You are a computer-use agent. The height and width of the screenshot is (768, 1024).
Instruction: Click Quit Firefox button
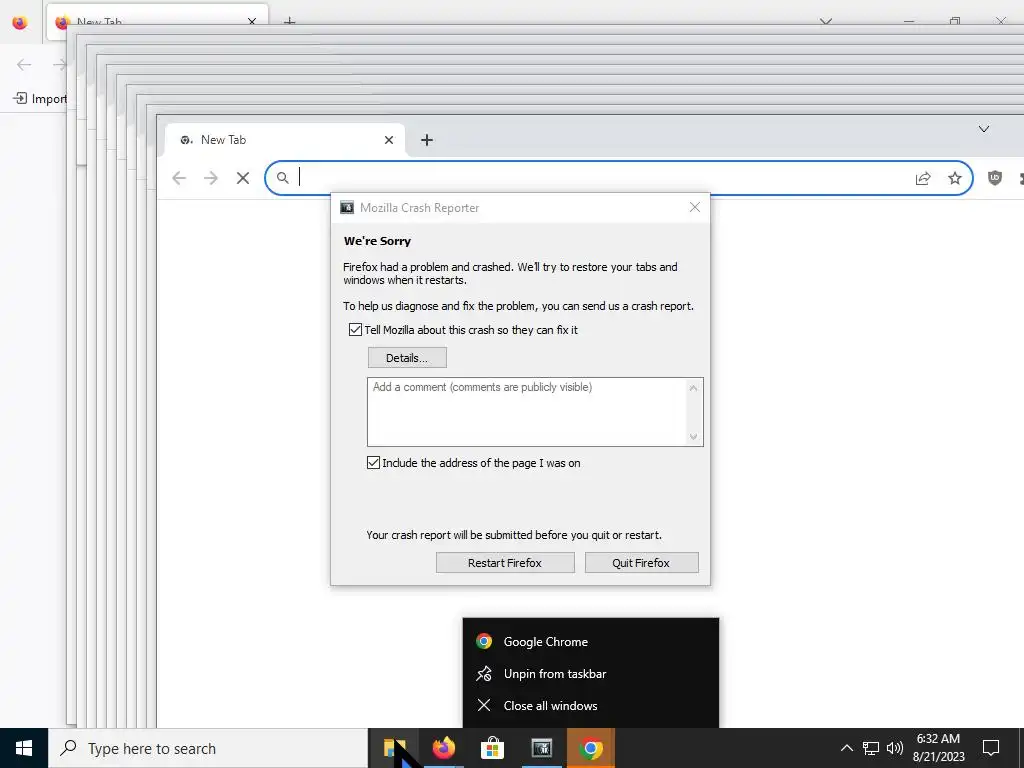click(x=641, y=563)
